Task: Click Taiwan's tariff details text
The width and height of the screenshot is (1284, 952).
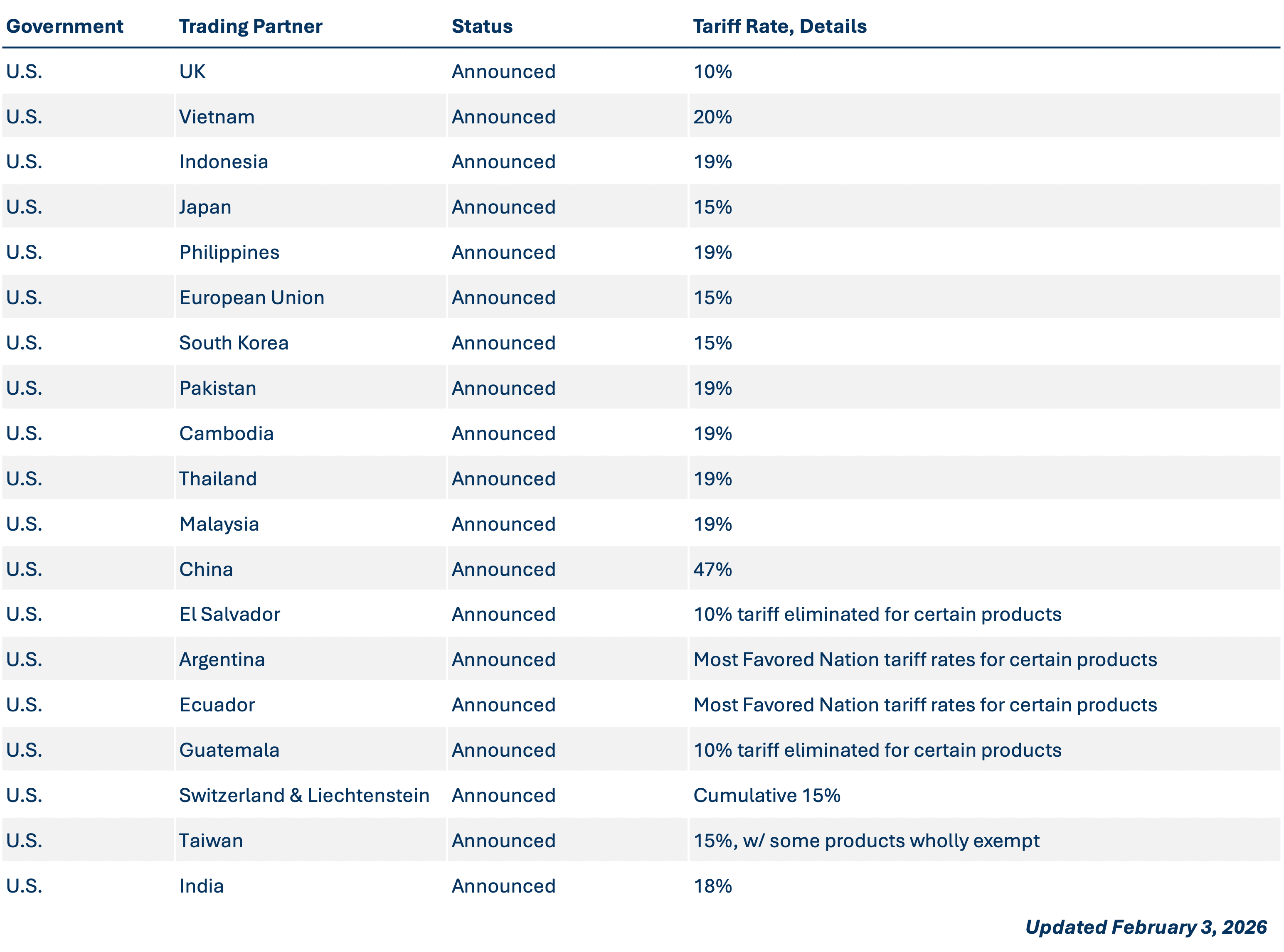Action: (x=866, y=841)
